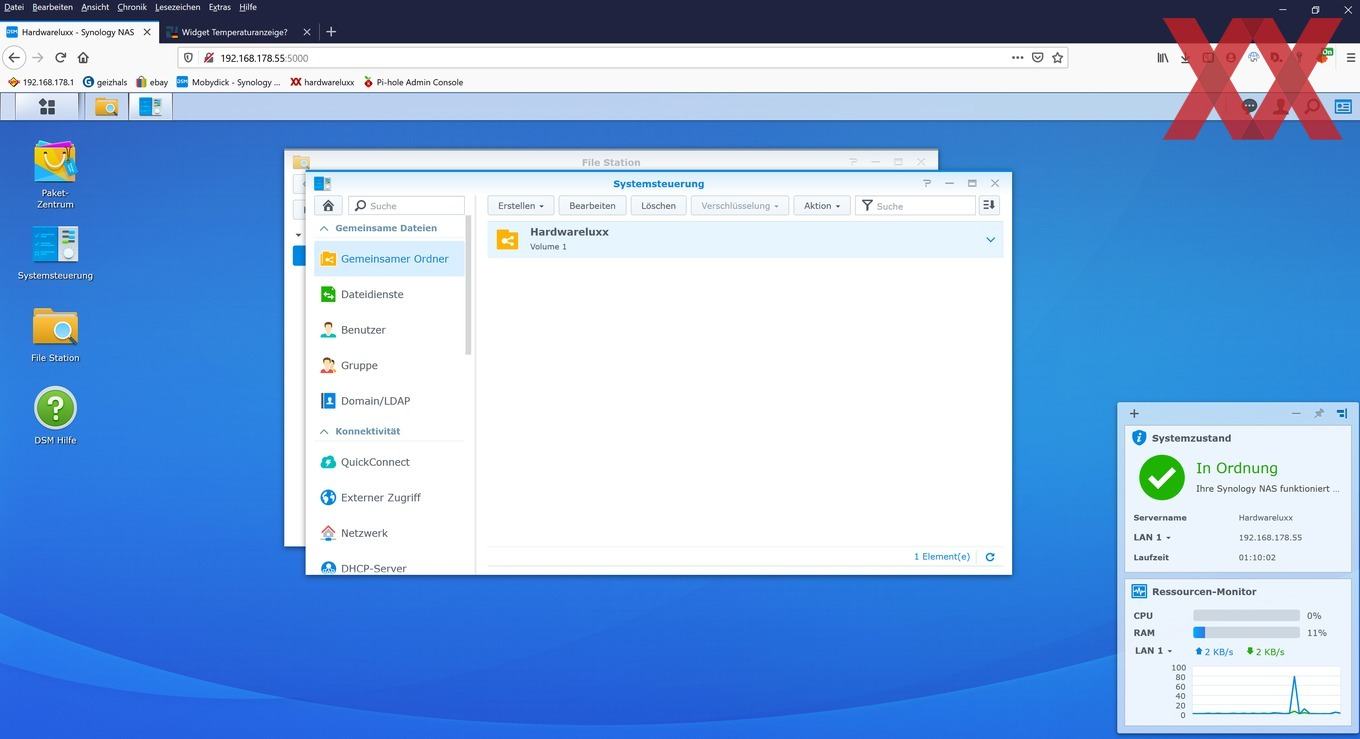Open the Pi-hole Admin Console bookmark
This screenshot has width=1360, height=739.
[413, 82]
